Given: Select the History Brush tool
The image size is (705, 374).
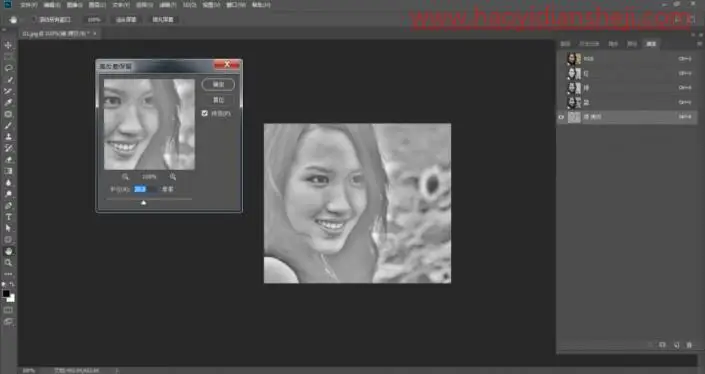Looking at the screenshot, I should click(8, 148).
